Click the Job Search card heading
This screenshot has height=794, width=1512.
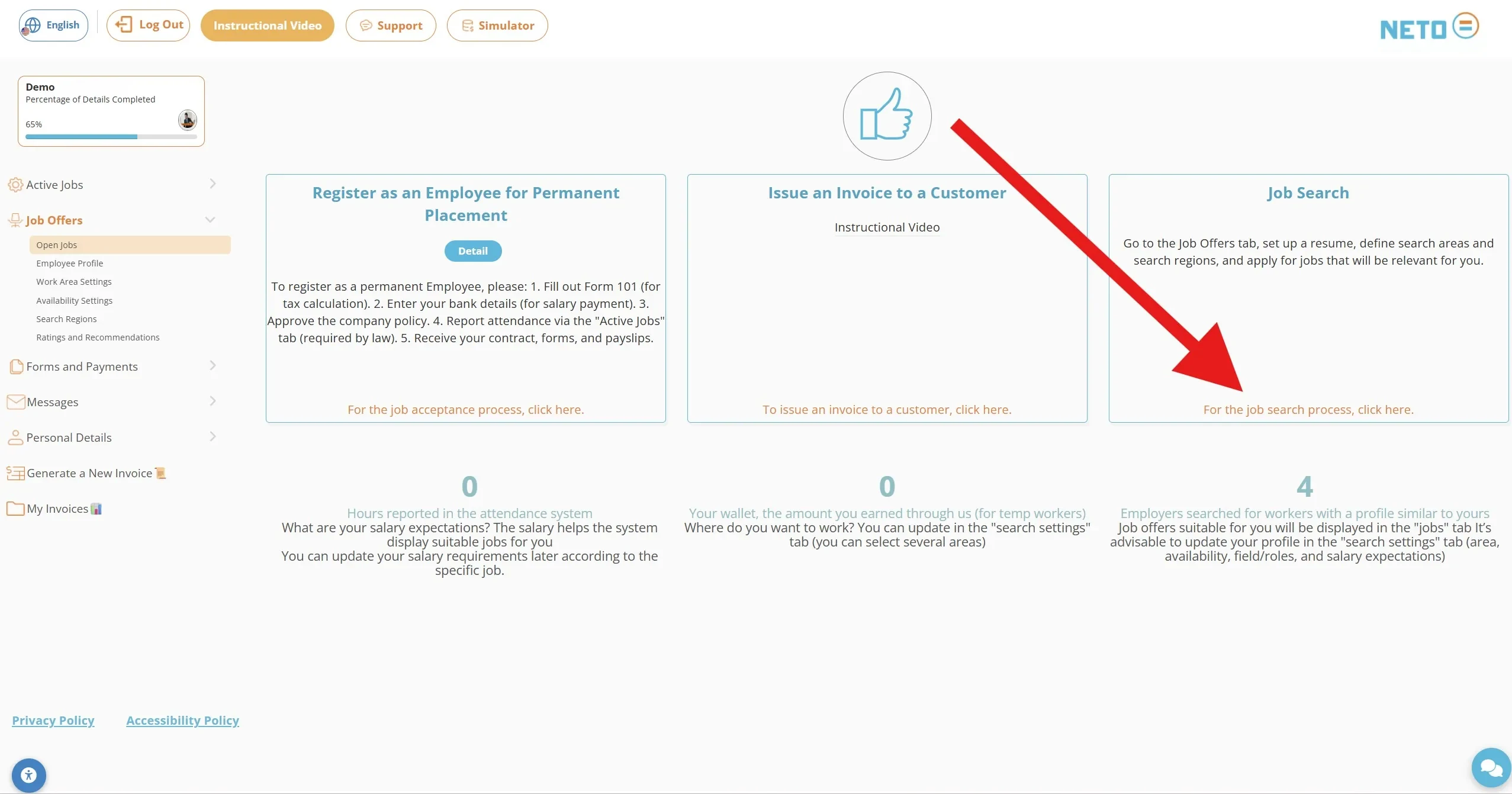tap(1308, 193)
